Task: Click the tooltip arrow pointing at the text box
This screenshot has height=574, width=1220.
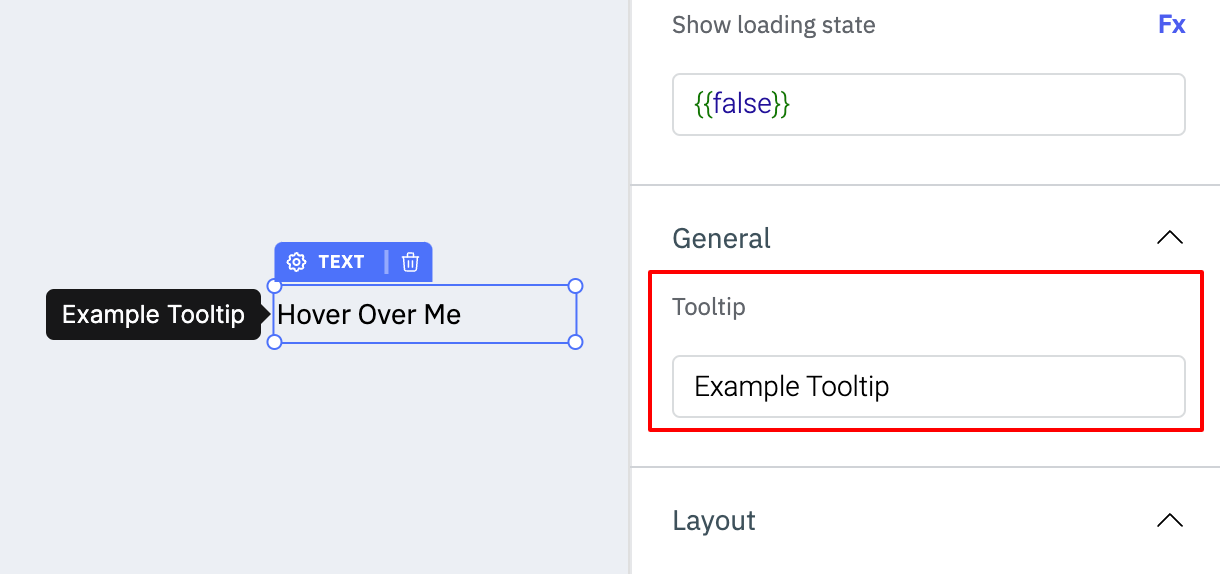Action: [x=266, y=315]
